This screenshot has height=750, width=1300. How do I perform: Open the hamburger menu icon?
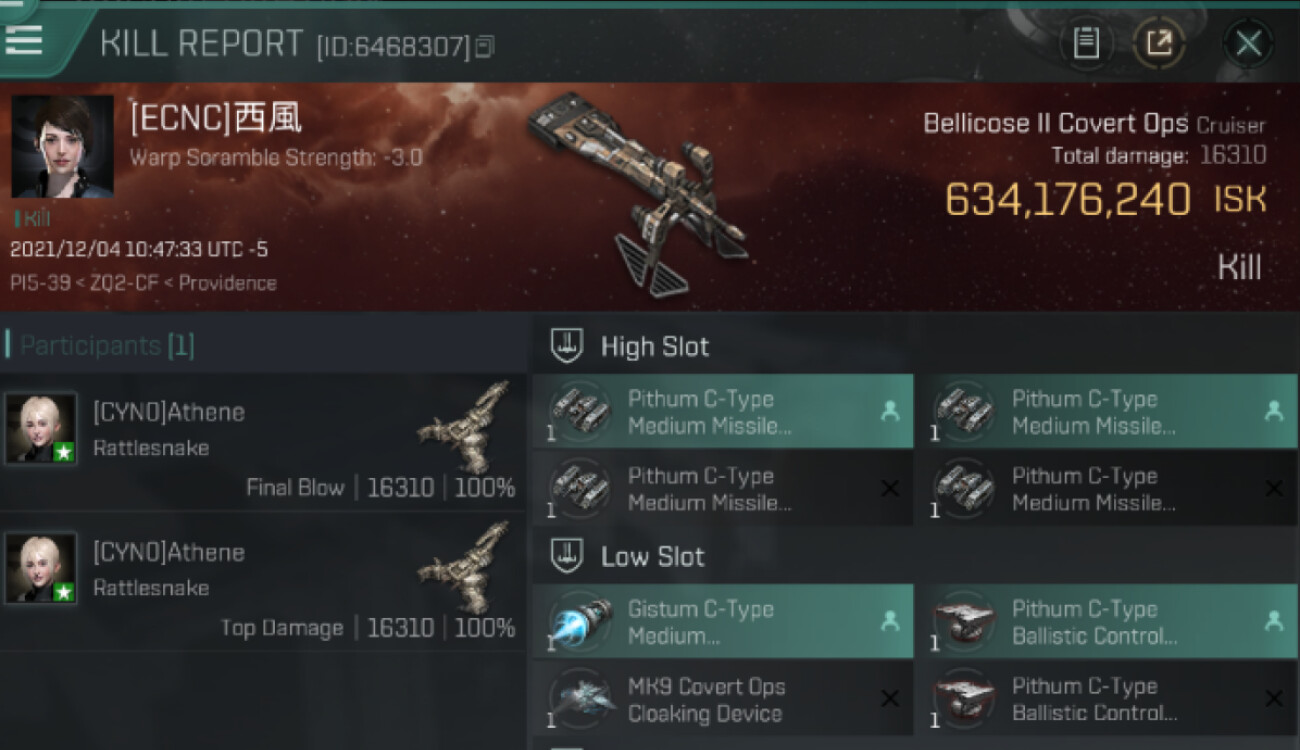pos(24,39)
